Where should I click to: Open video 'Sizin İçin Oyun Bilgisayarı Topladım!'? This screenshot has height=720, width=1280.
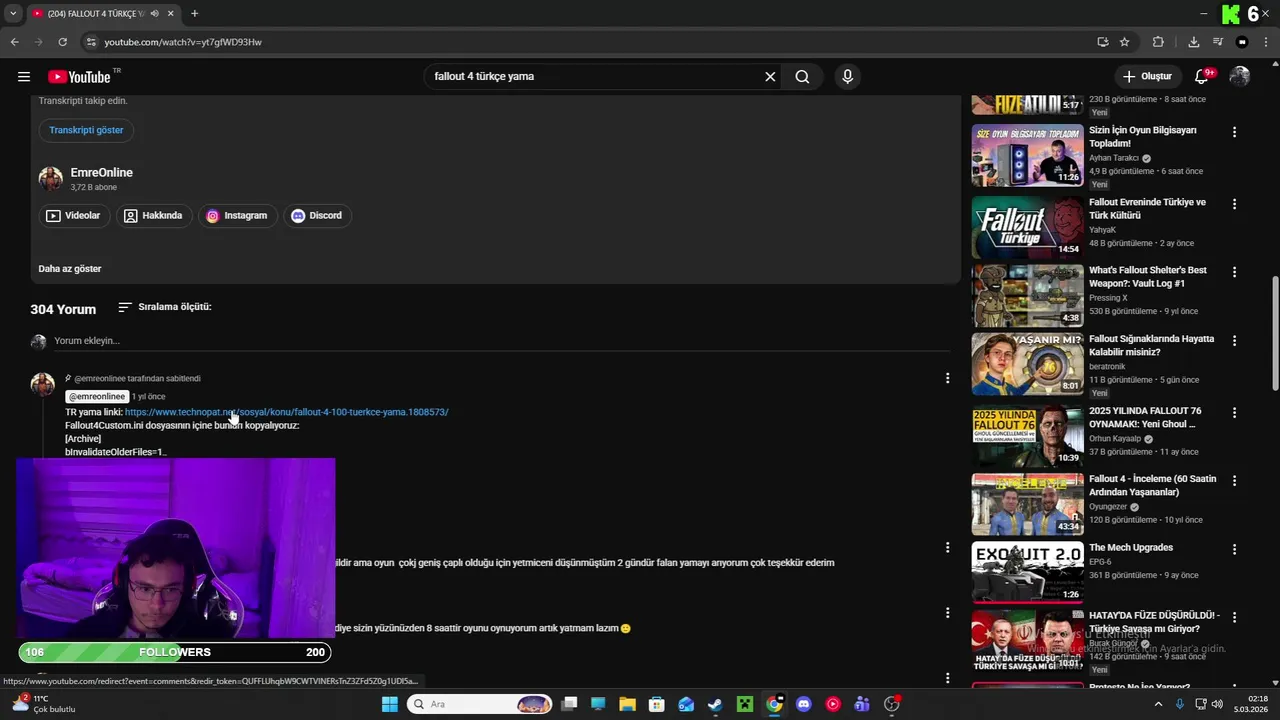[x=1143, y=137]
